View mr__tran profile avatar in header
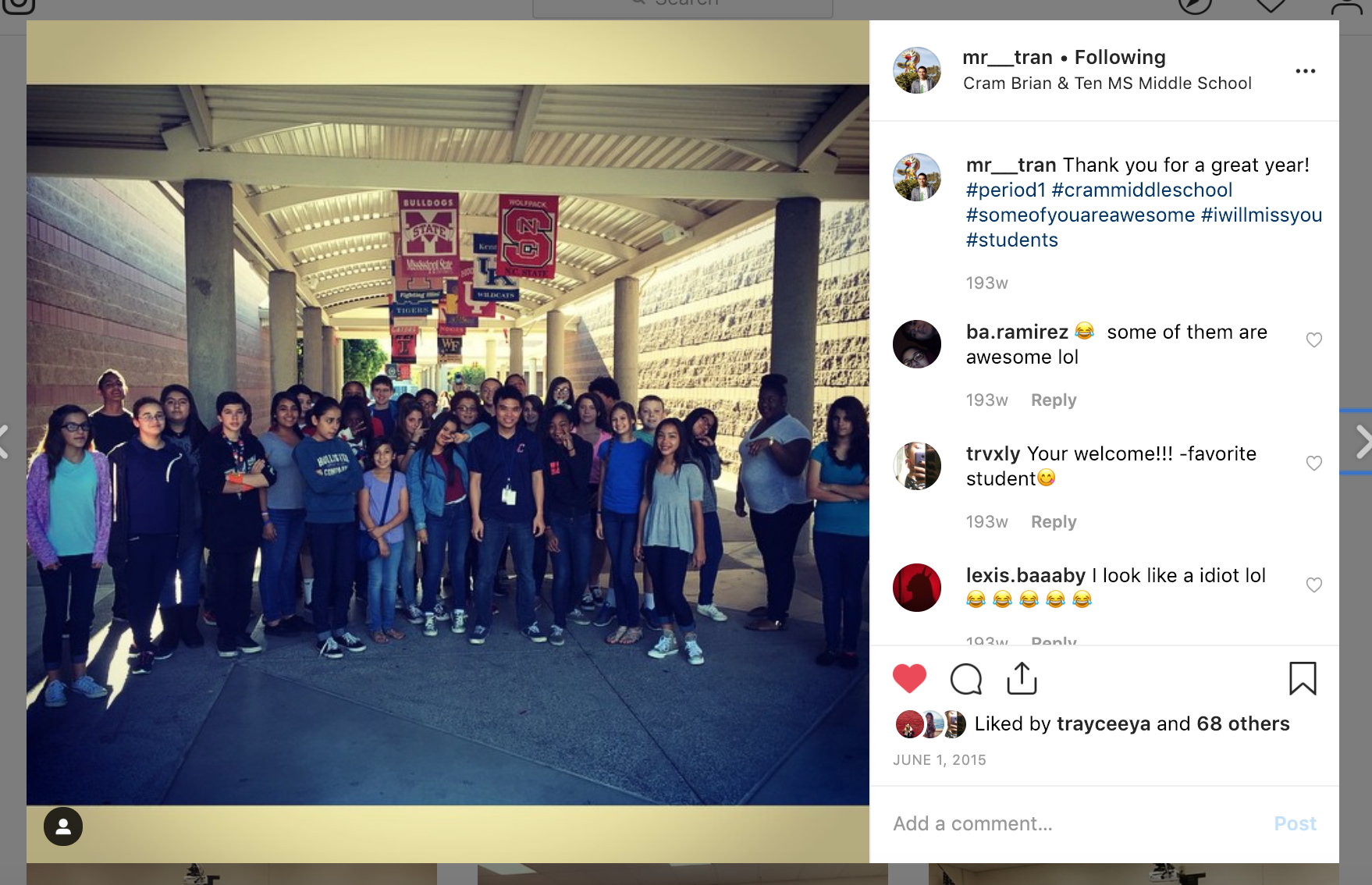Screen dimensions: 1372x885 click(917, 70)
